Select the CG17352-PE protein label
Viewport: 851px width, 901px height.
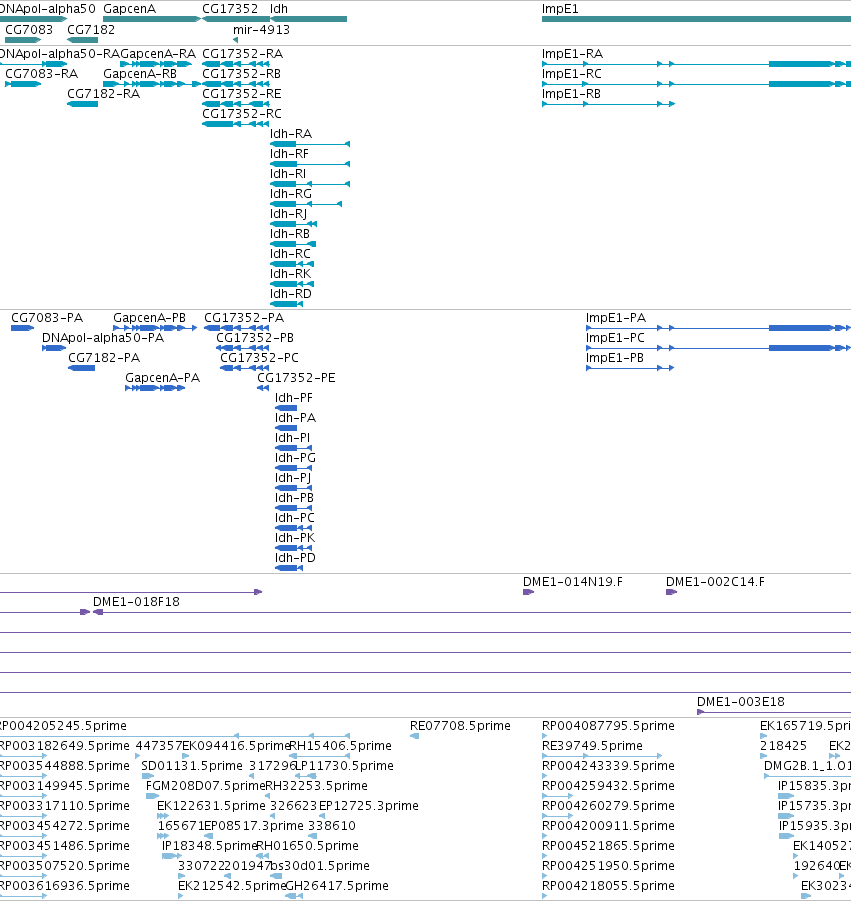click(296, 378)
